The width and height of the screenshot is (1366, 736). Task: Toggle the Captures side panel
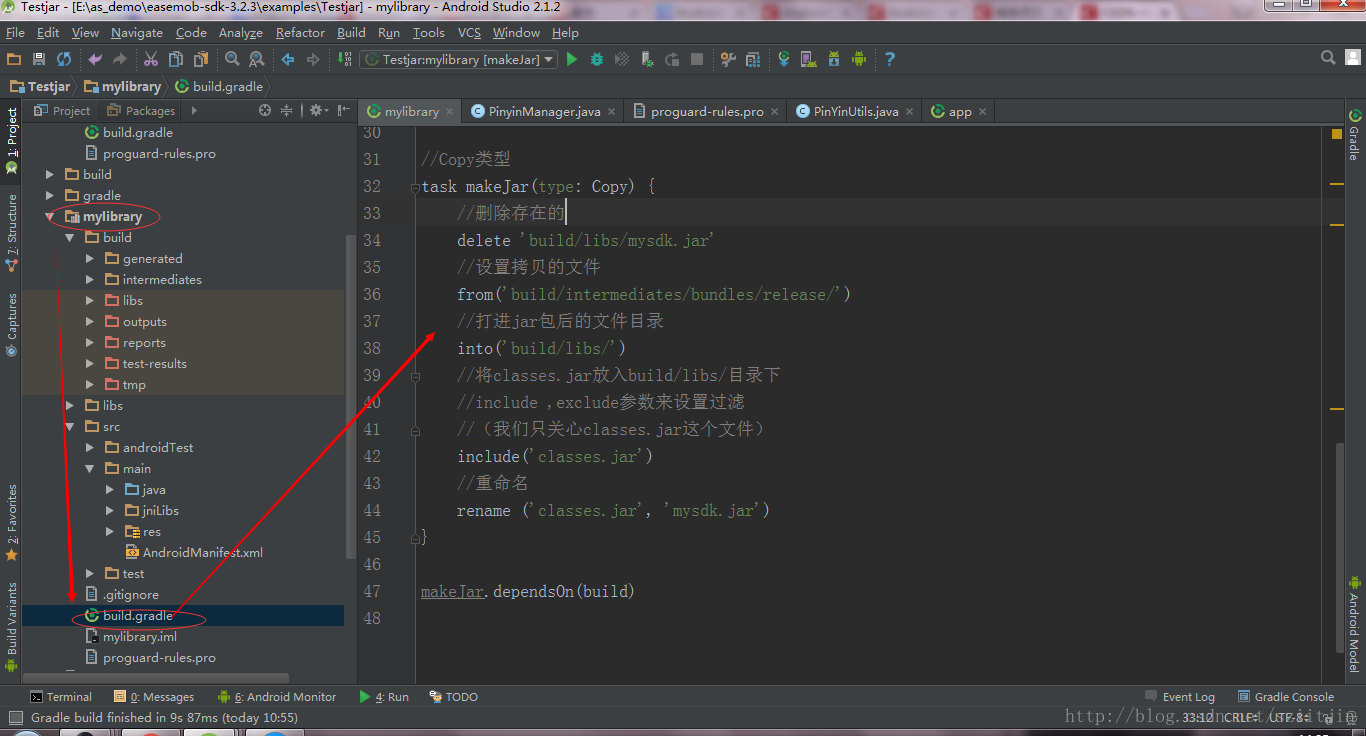(x=12, y=323)
